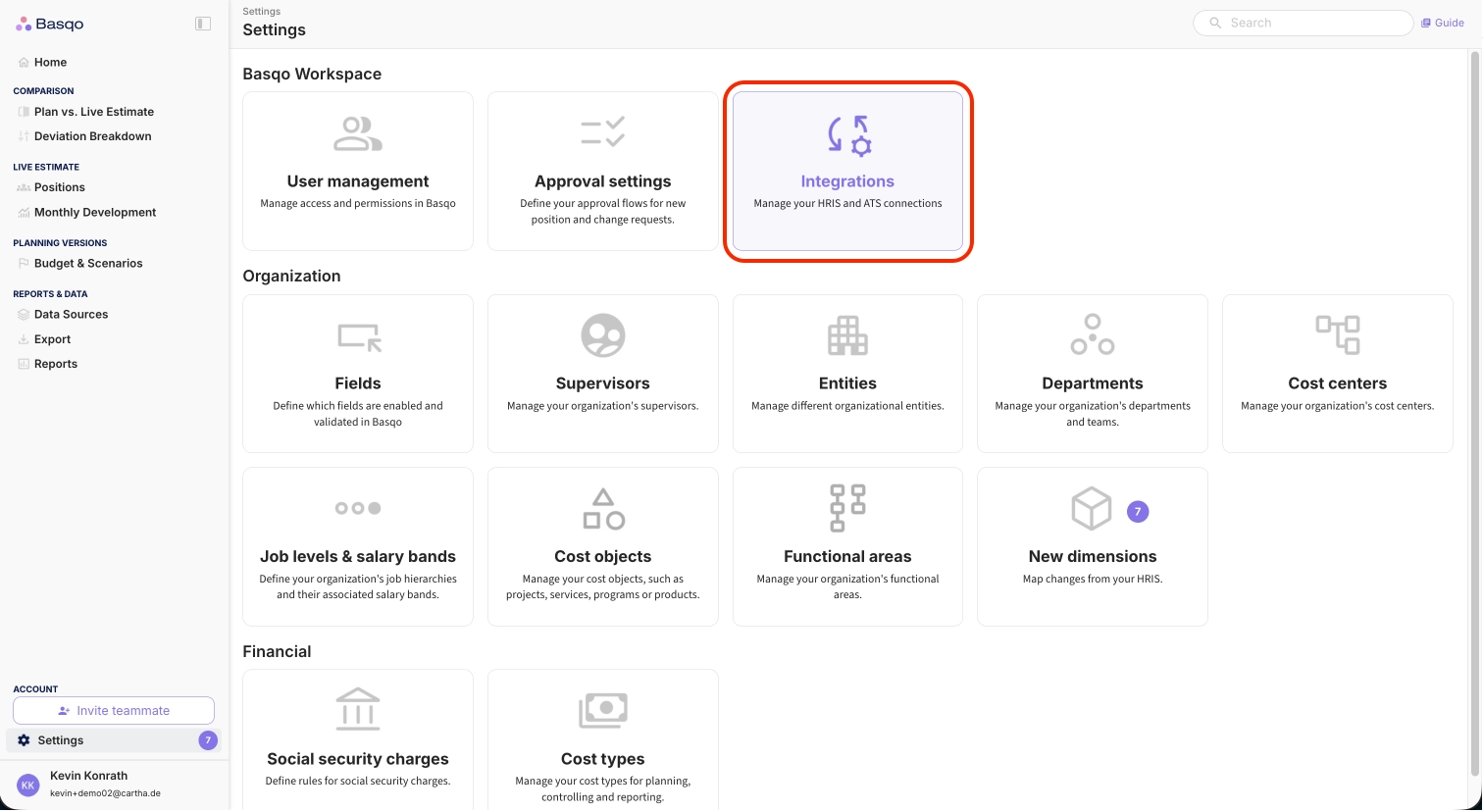This screenshot has width=1483, height=812.
Task: Click the Cost objects shapes icon
Action: pyautogui.click(x=603, y=509)
